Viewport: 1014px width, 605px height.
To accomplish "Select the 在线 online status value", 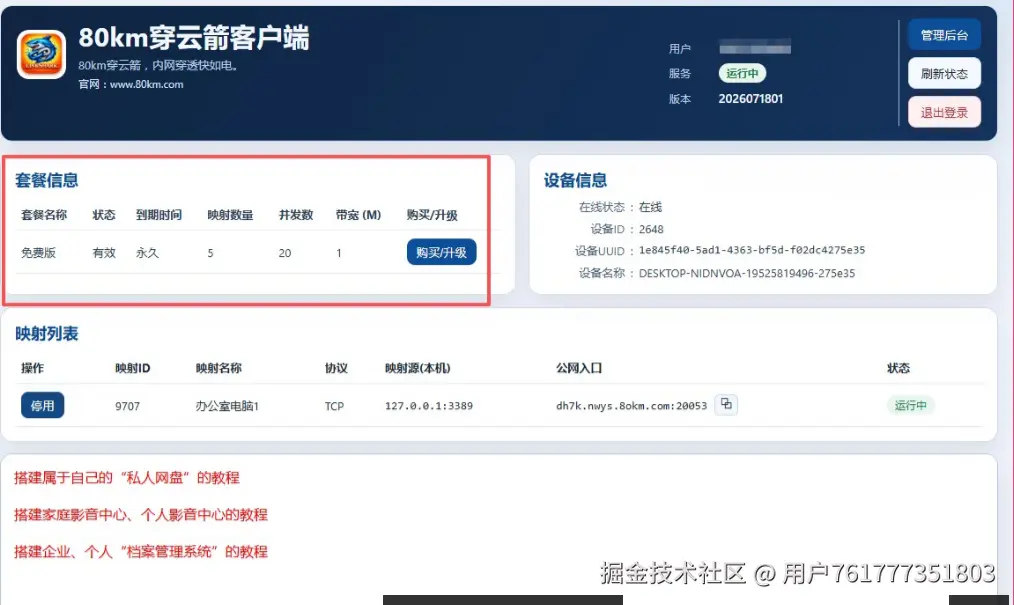I will pyautogui.click(x=651, y=207).
